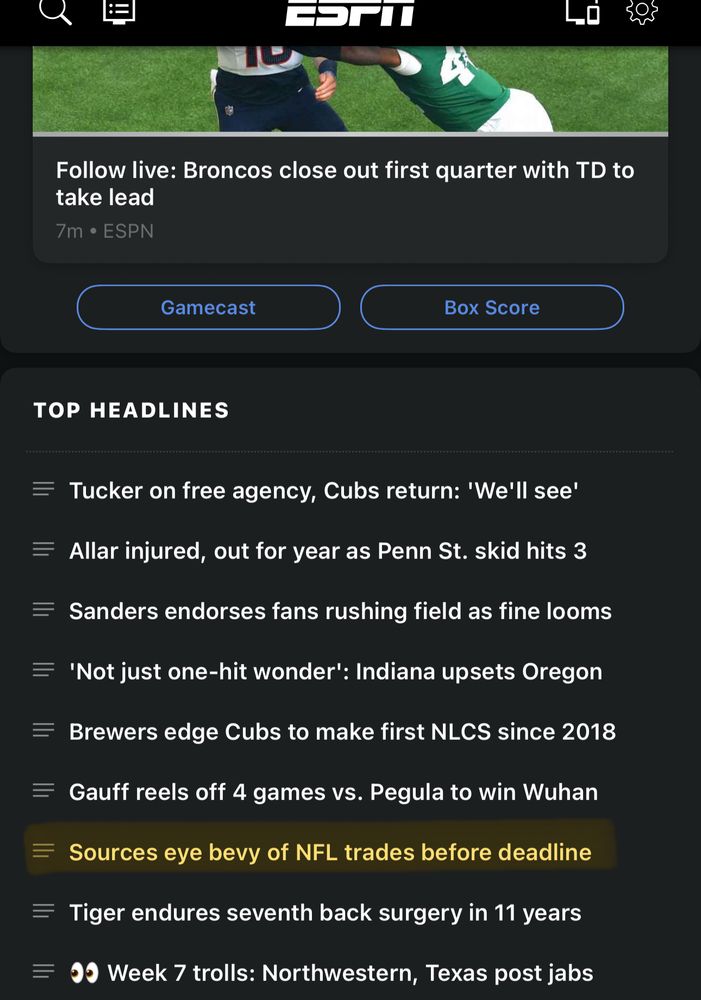
Task: Open the Broncos follow live story
Action: (x=344, y=184)
